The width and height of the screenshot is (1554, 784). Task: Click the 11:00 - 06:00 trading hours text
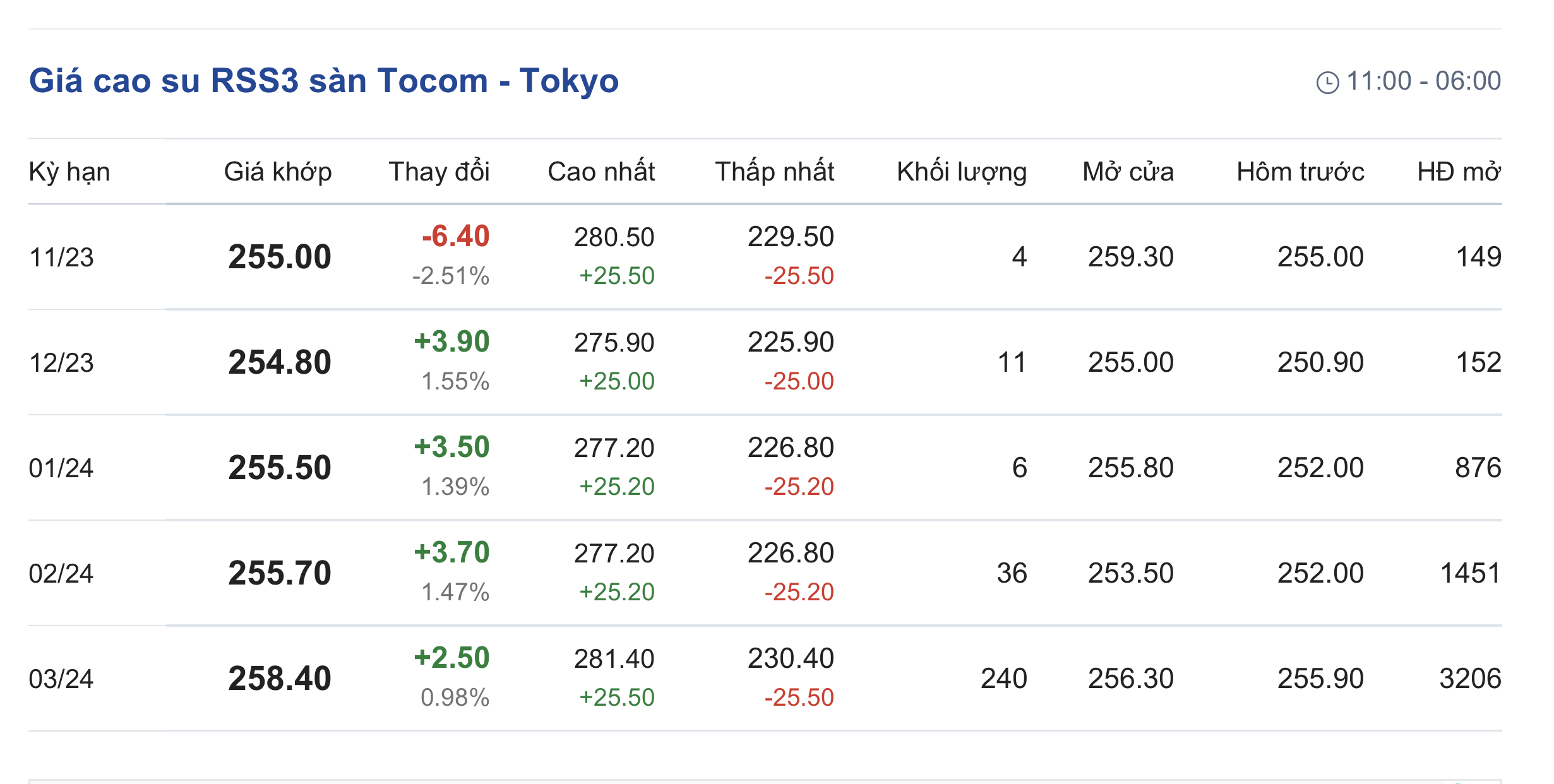click(x=1423, y=81)
